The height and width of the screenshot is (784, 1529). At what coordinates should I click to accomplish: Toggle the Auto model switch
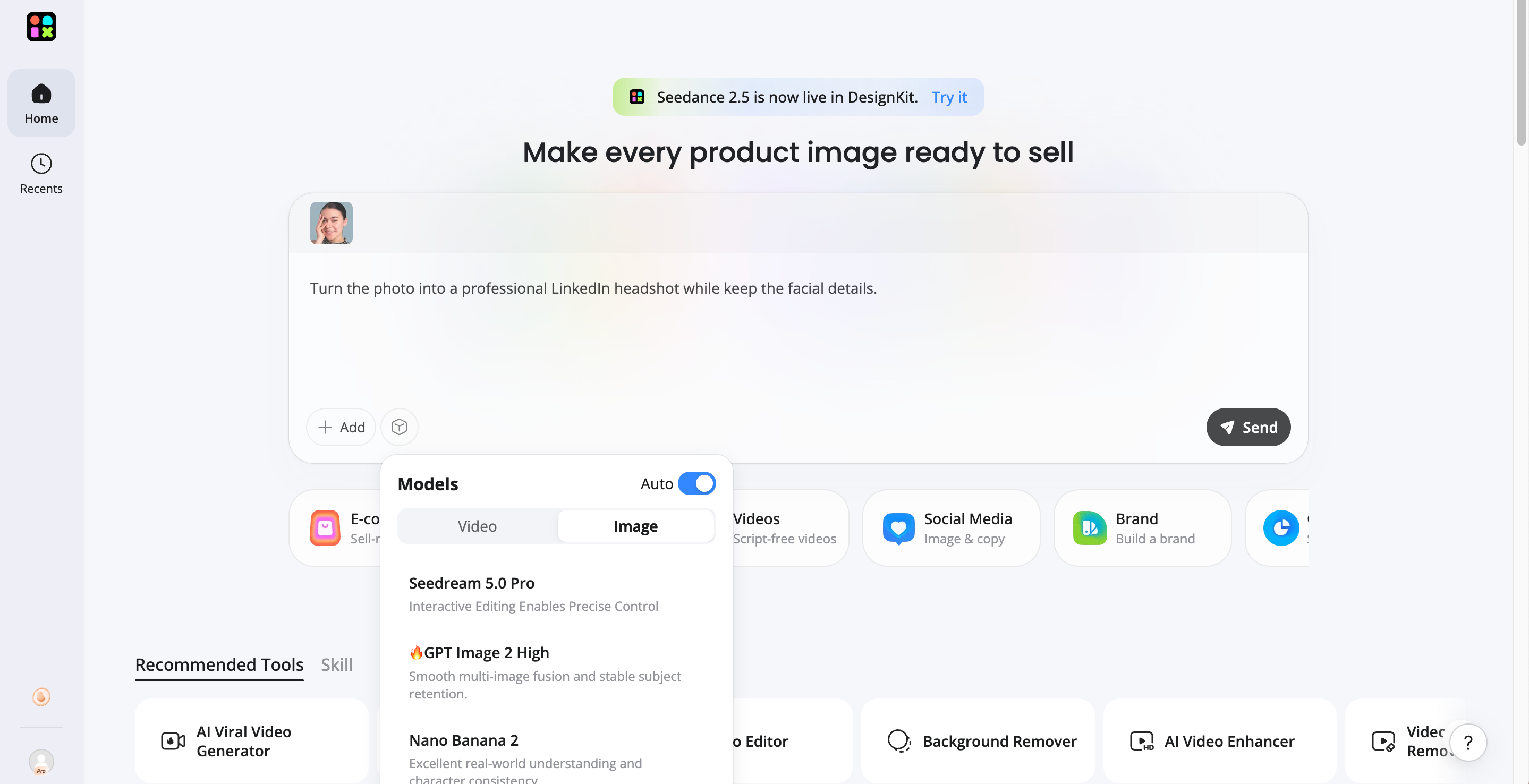click(x=697, y=484)
